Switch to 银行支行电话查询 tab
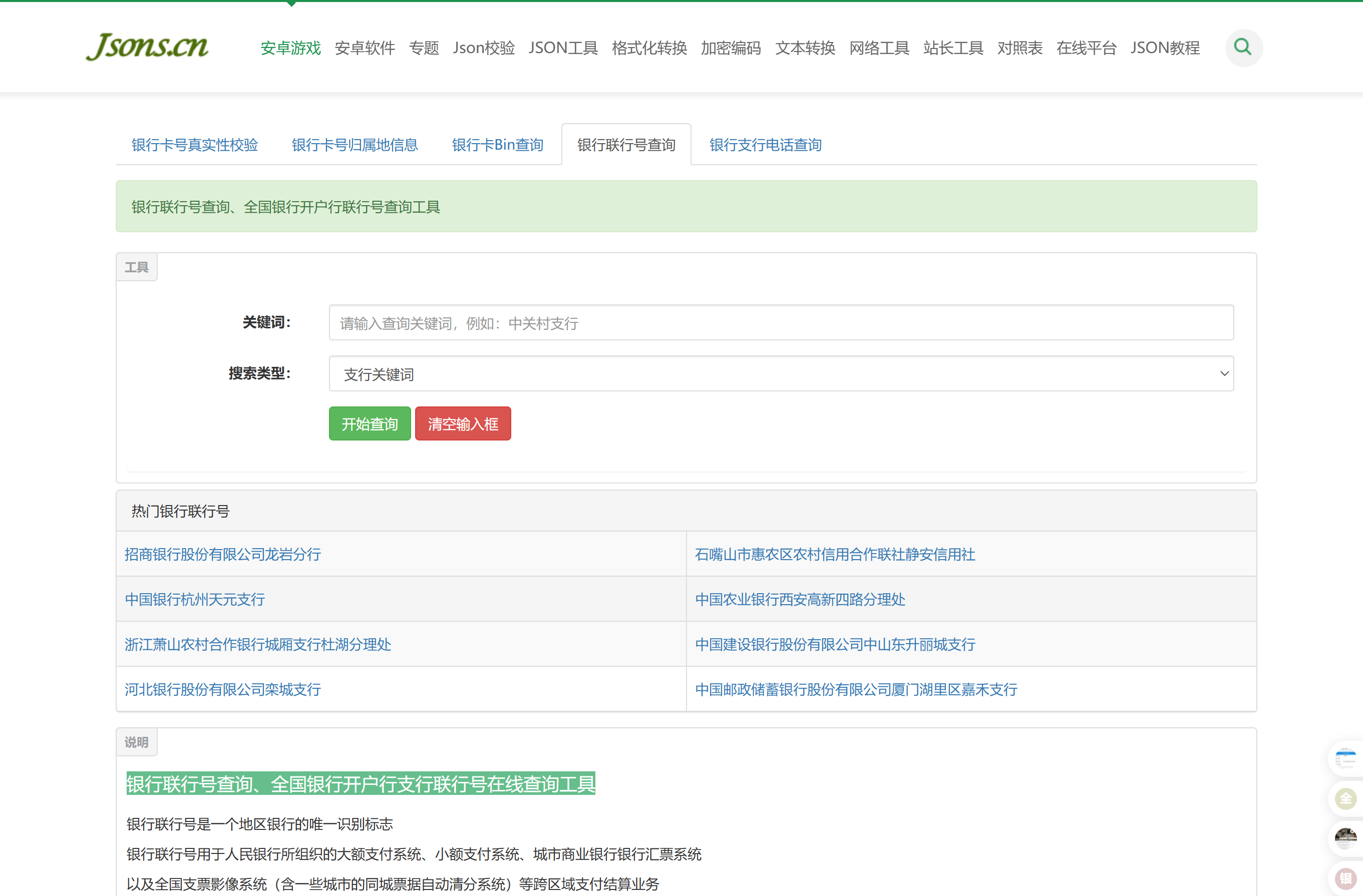 pyautogui.click(x=765, y=145)
